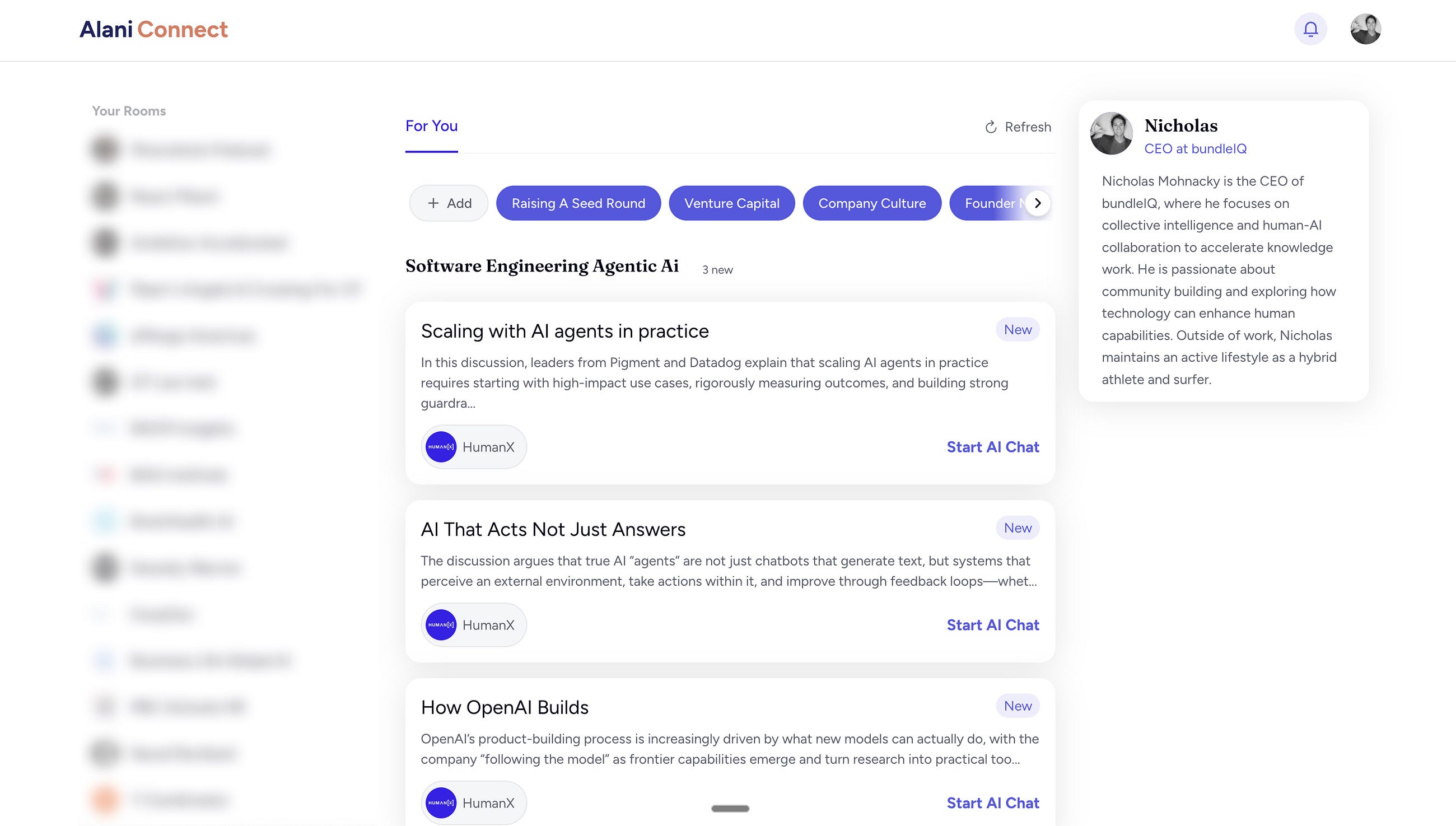Toggle the Raising A Seed Round topic chip

click(578, 203)
